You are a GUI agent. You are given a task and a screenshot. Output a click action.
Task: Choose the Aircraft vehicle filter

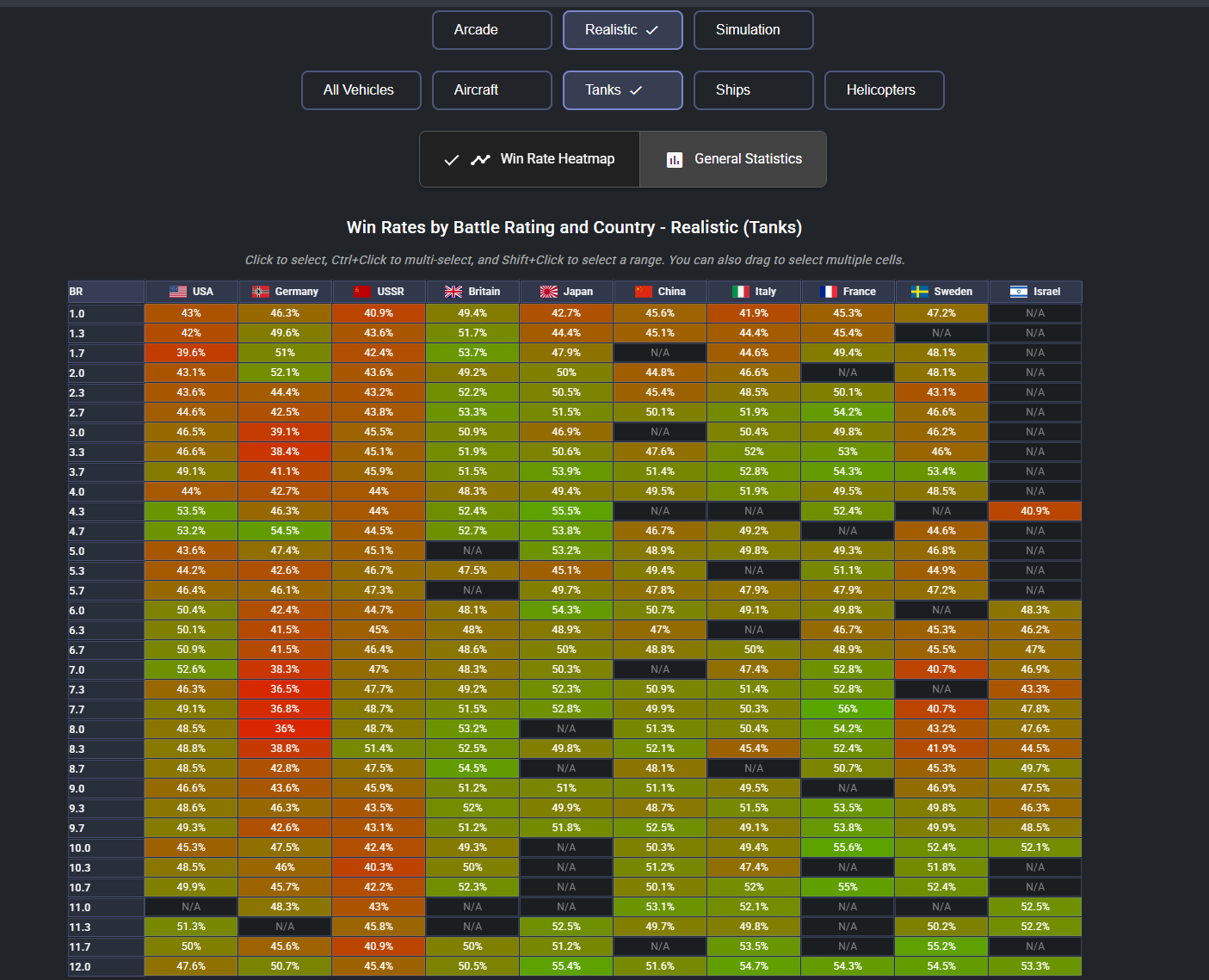[492, 90]
